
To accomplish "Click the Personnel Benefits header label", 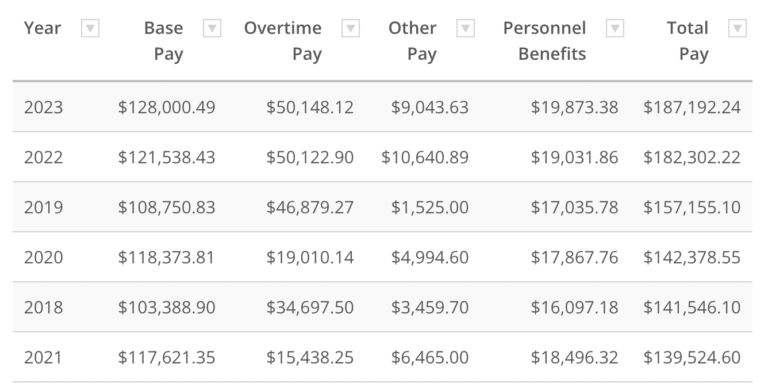I will (545, 41).
